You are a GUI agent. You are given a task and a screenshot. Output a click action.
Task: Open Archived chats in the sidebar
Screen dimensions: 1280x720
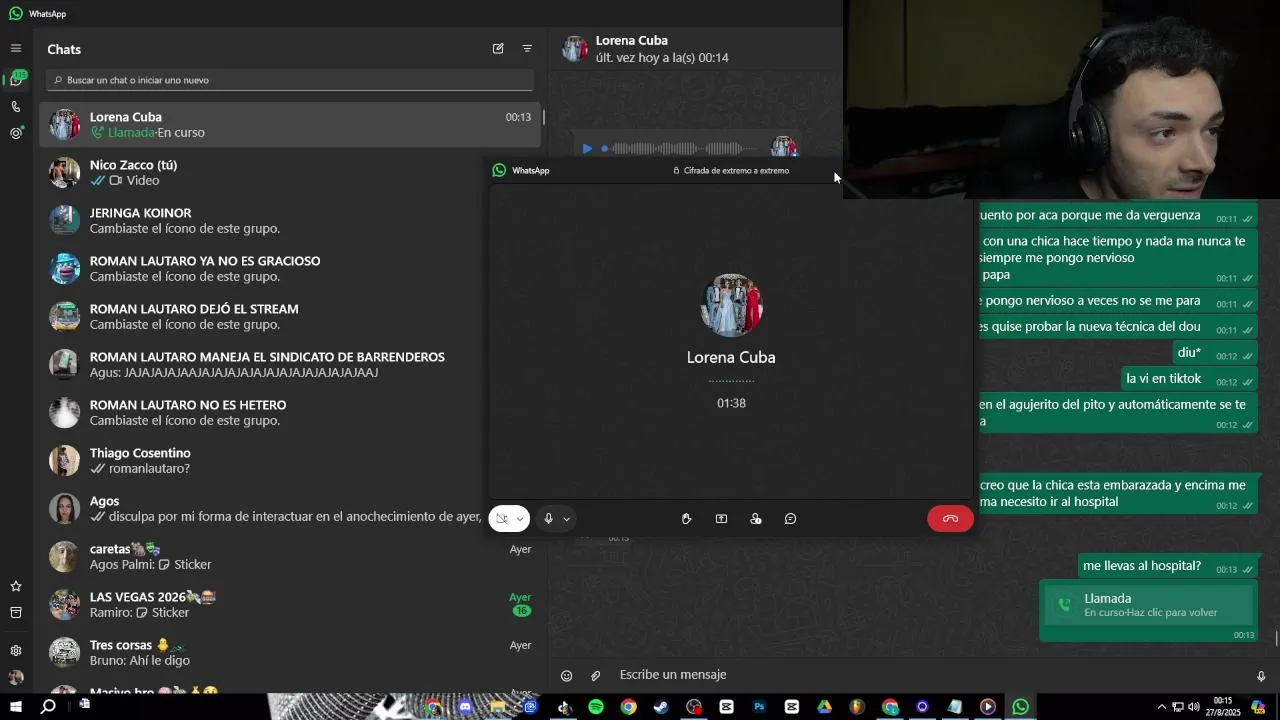(15, 612)
